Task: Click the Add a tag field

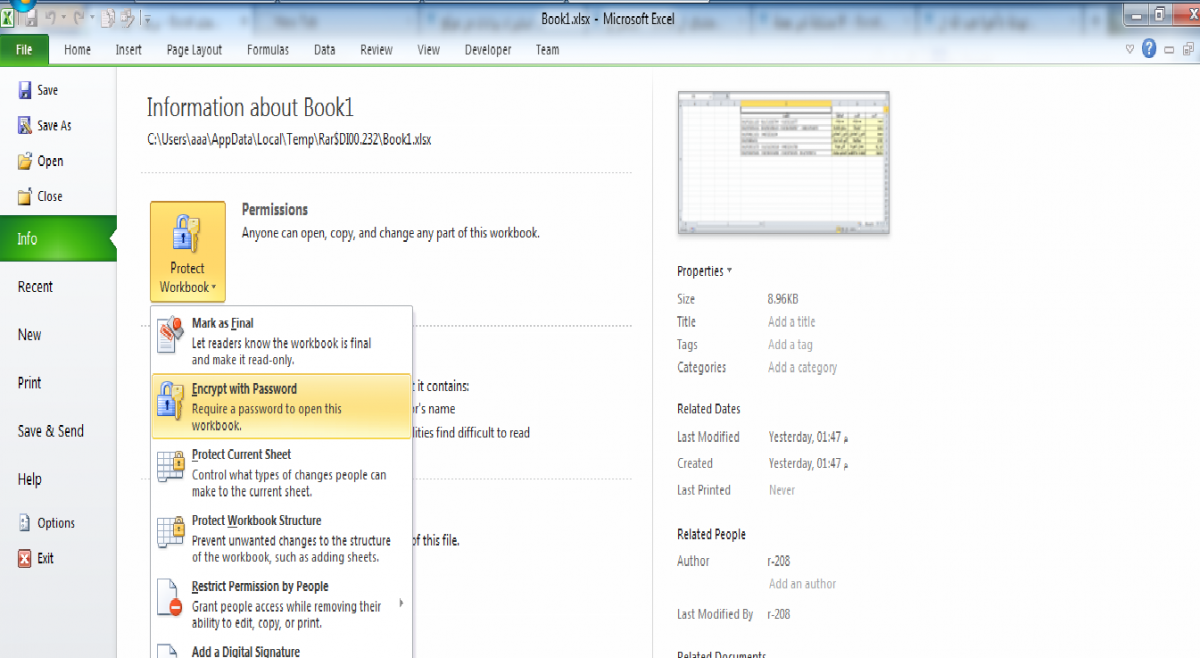Action: tap(790, 345)
